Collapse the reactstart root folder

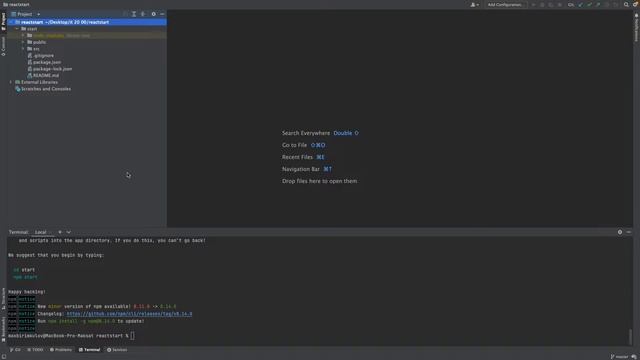pos(11,22)
